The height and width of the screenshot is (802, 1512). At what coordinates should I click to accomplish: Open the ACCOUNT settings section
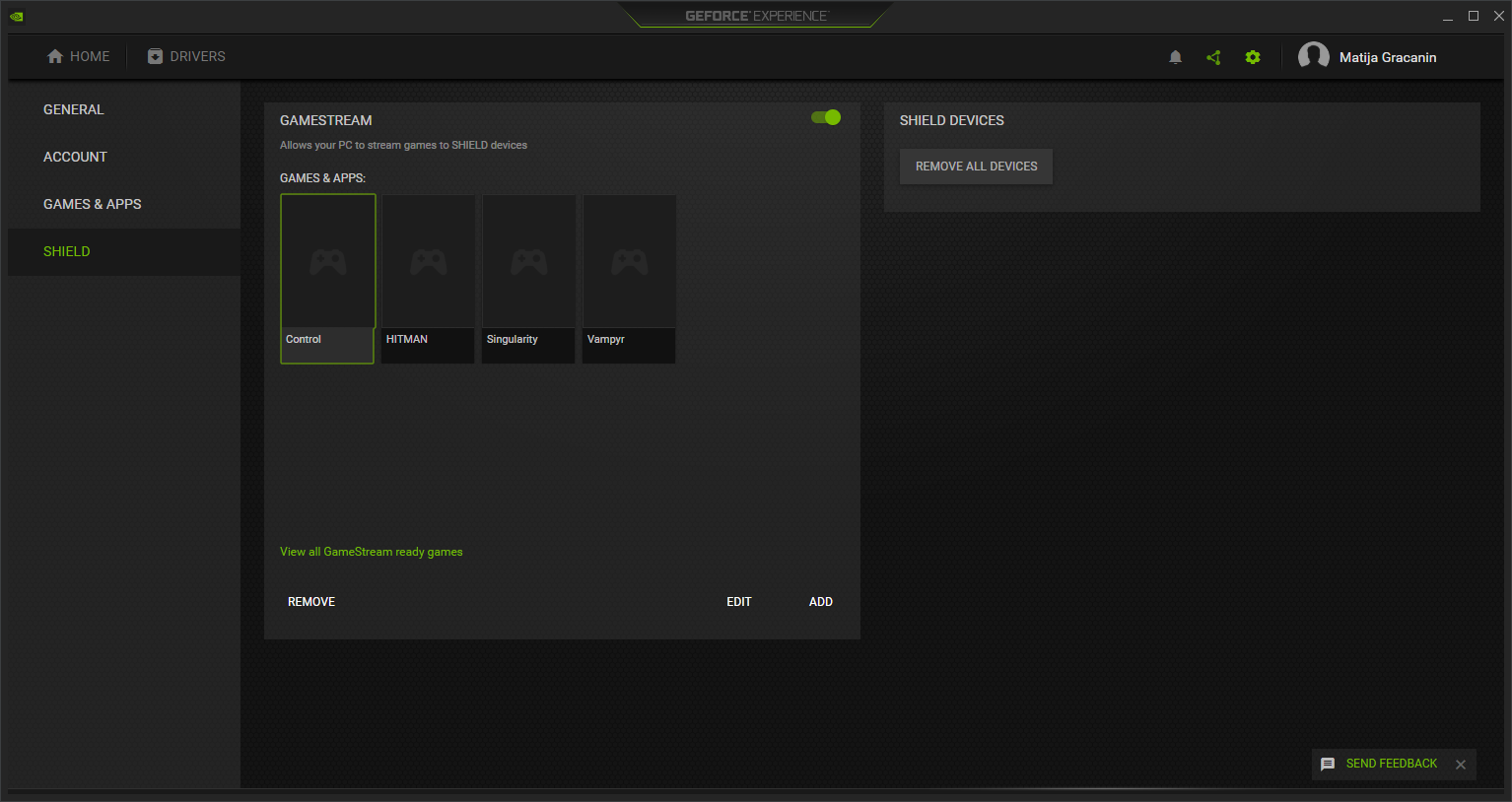click(124, 157)
